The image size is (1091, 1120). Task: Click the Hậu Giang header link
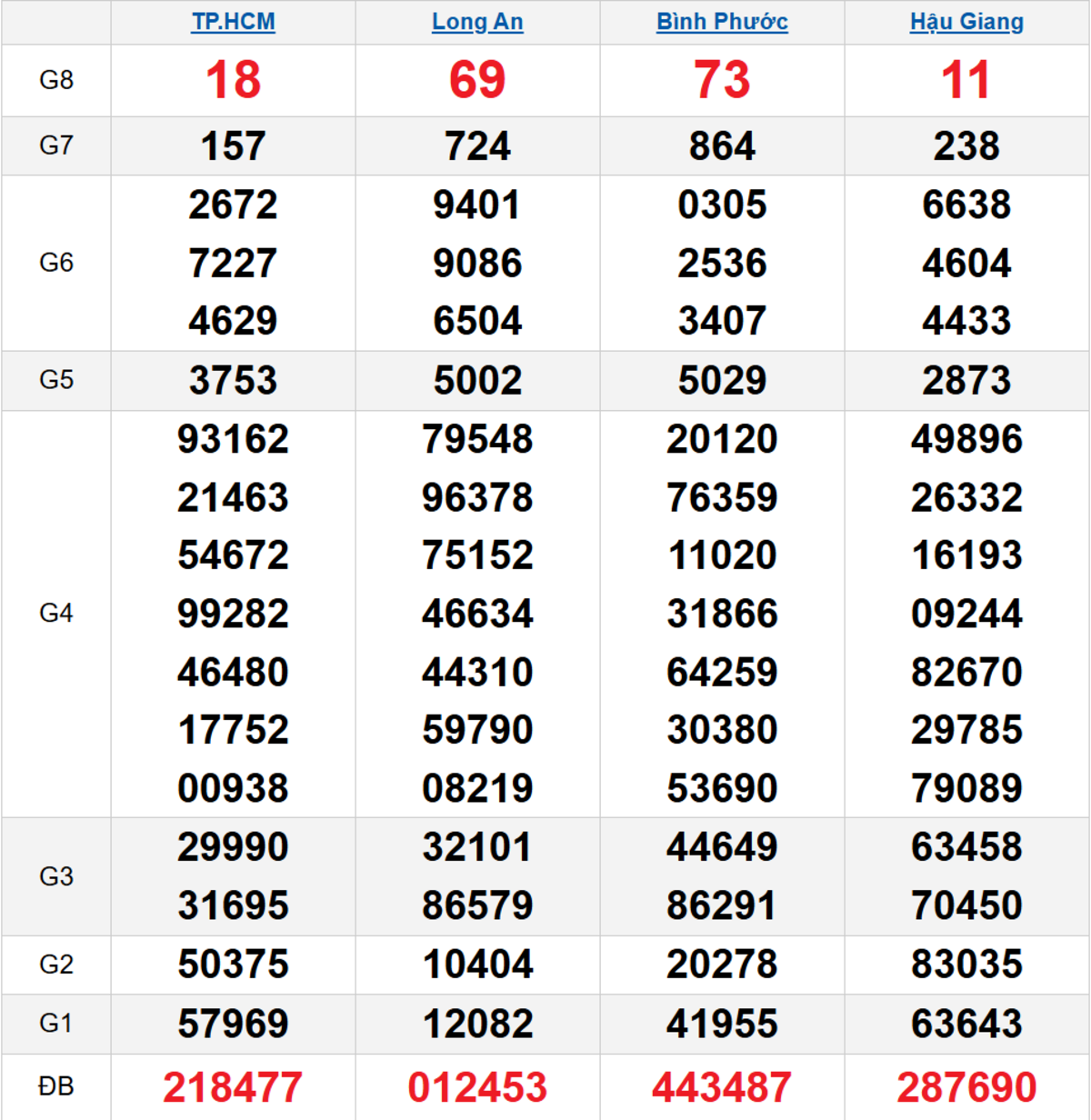966,22
